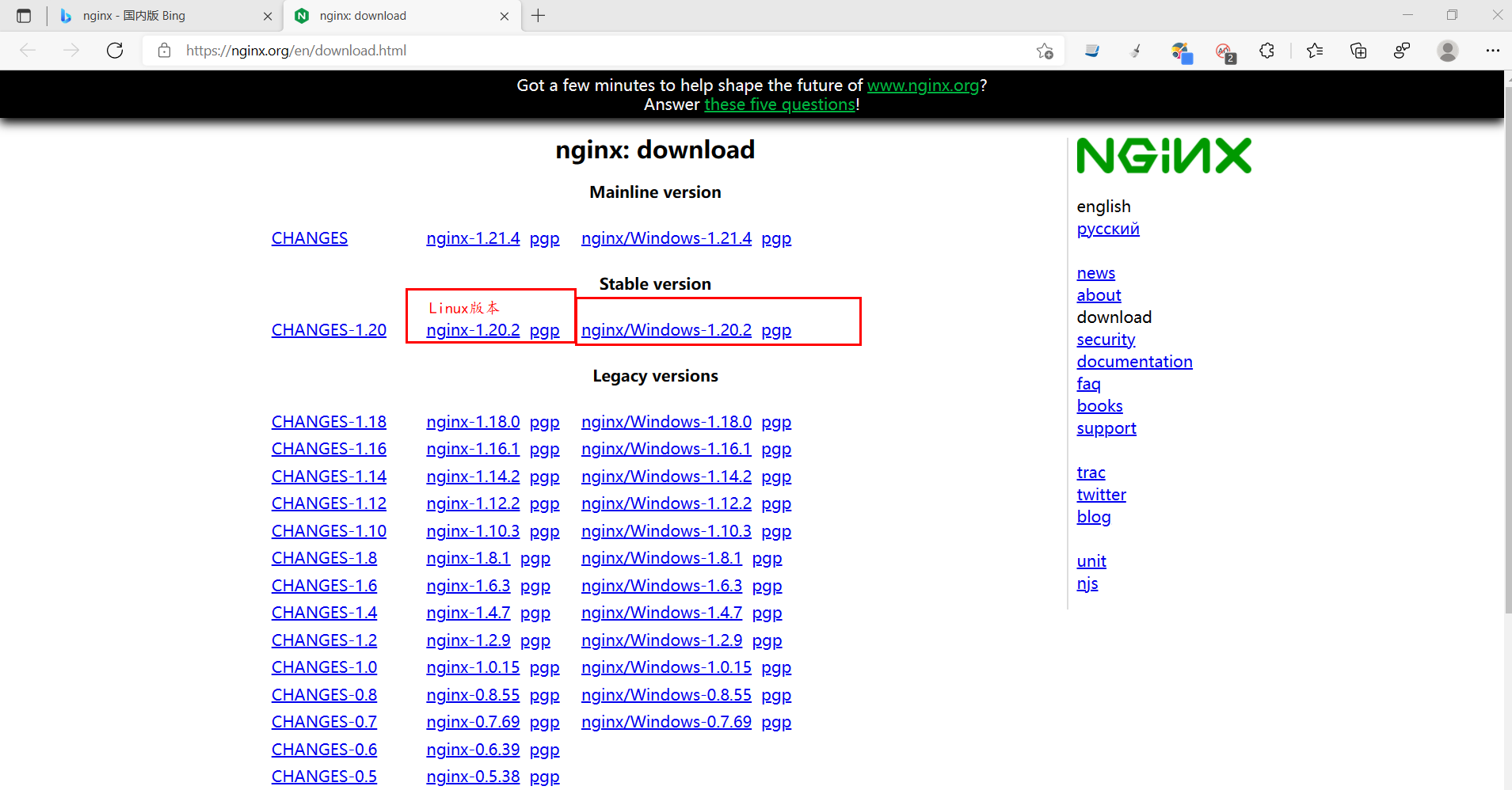
Task: Download nginx/Windows-1.18.0
Action: pos(666,422)
